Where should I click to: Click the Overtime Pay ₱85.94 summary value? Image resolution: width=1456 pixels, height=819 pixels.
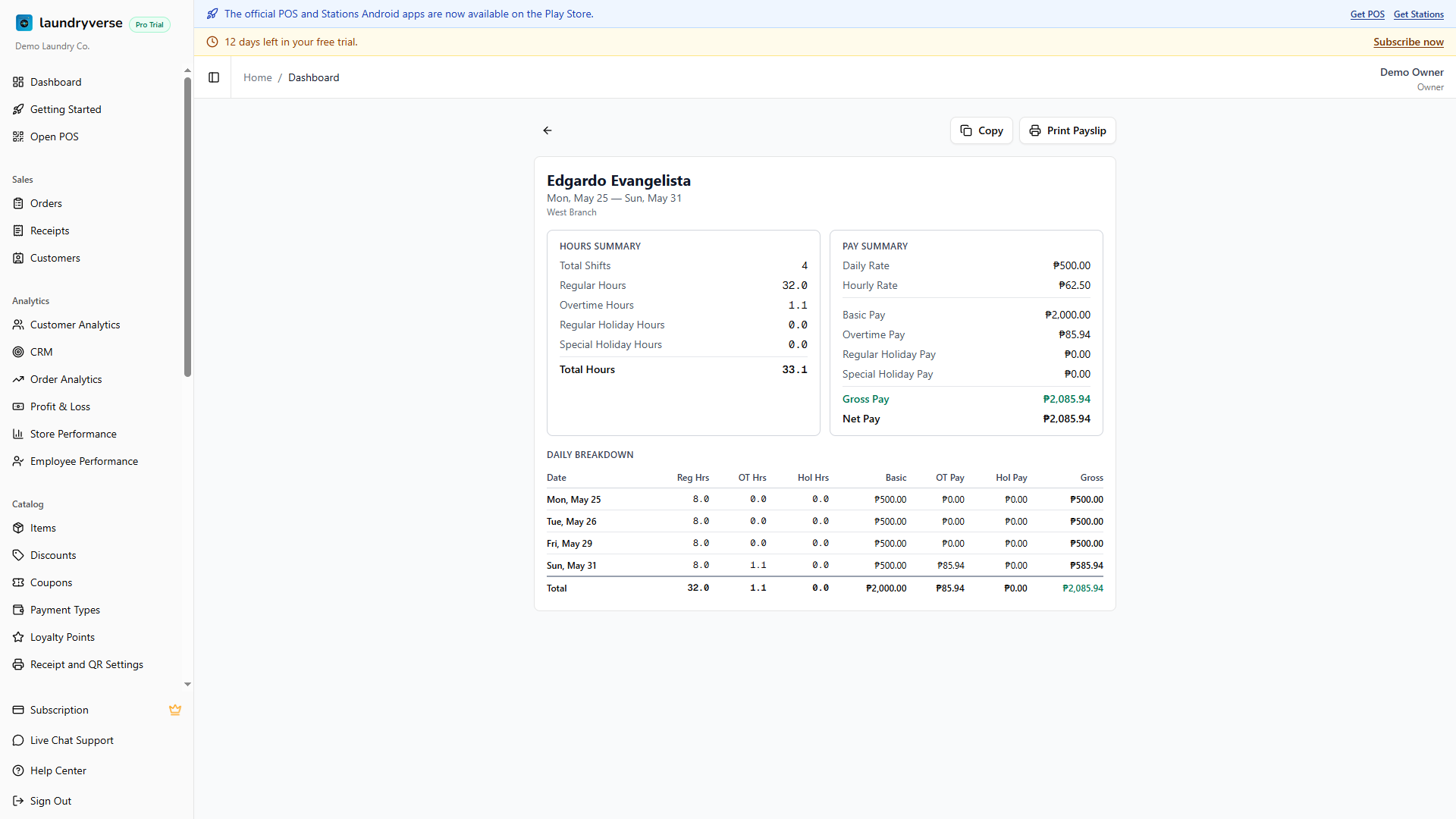point(1075,334)
